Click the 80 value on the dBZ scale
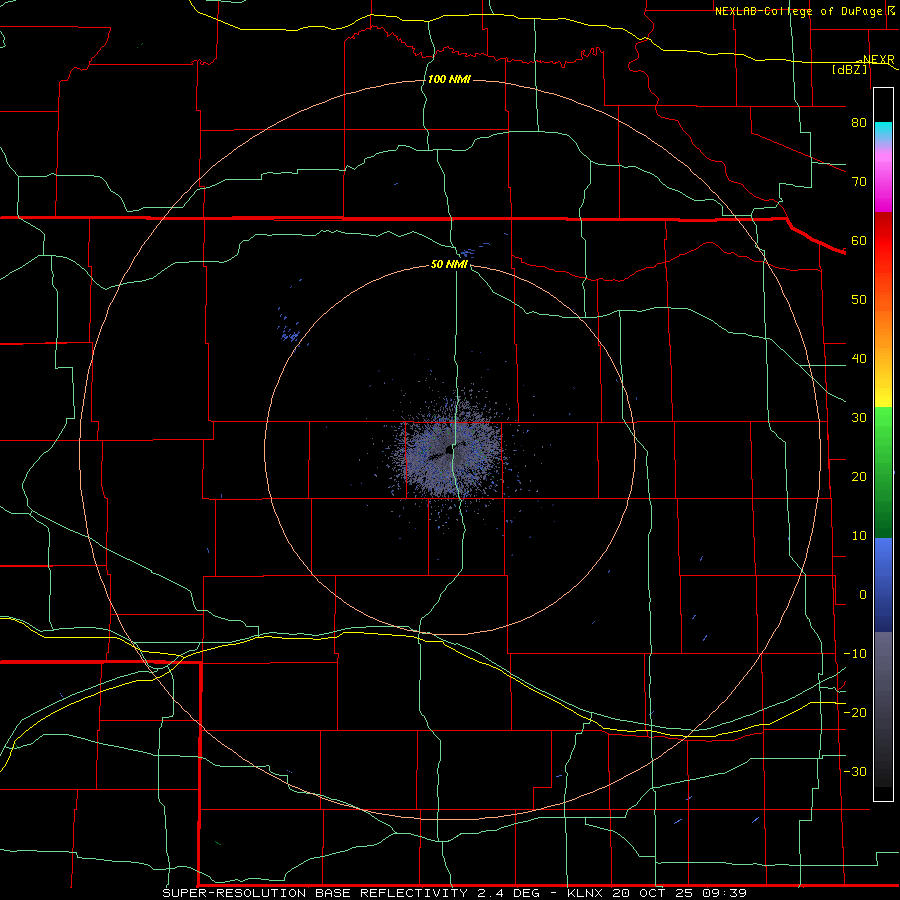The width and height of the screenshot is (900, 900). click(859, 123)
